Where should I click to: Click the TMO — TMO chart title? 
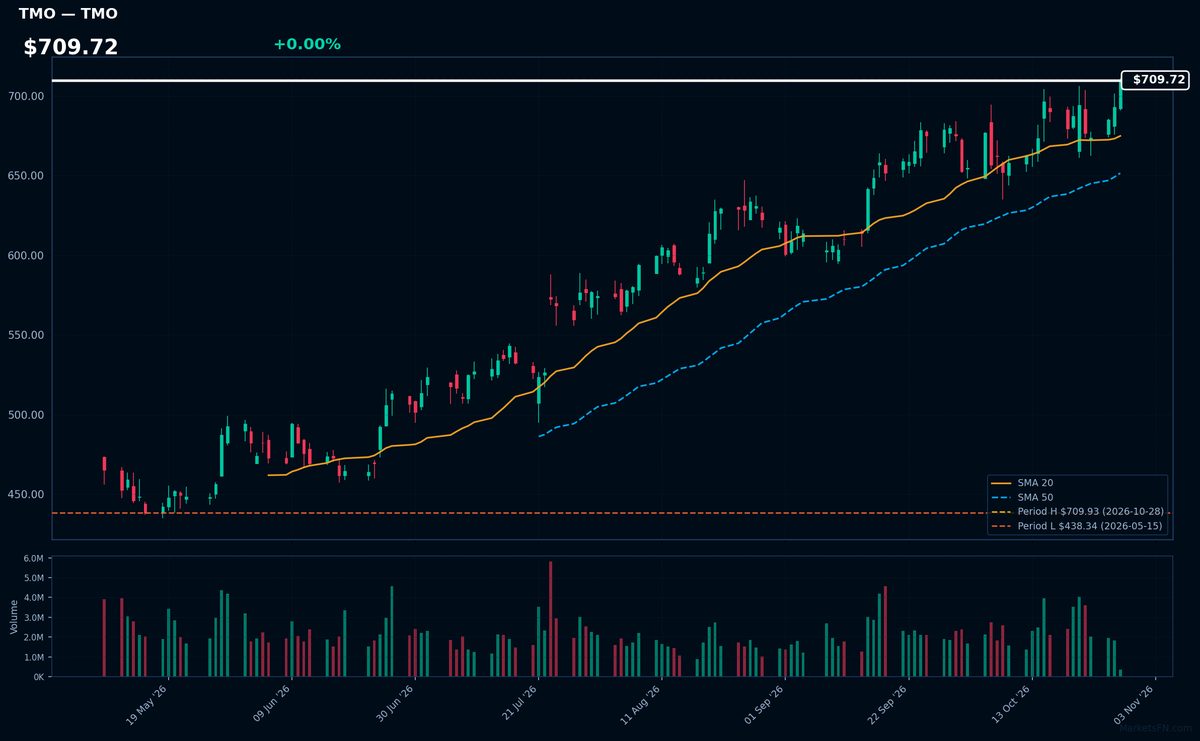pos(68,14)
